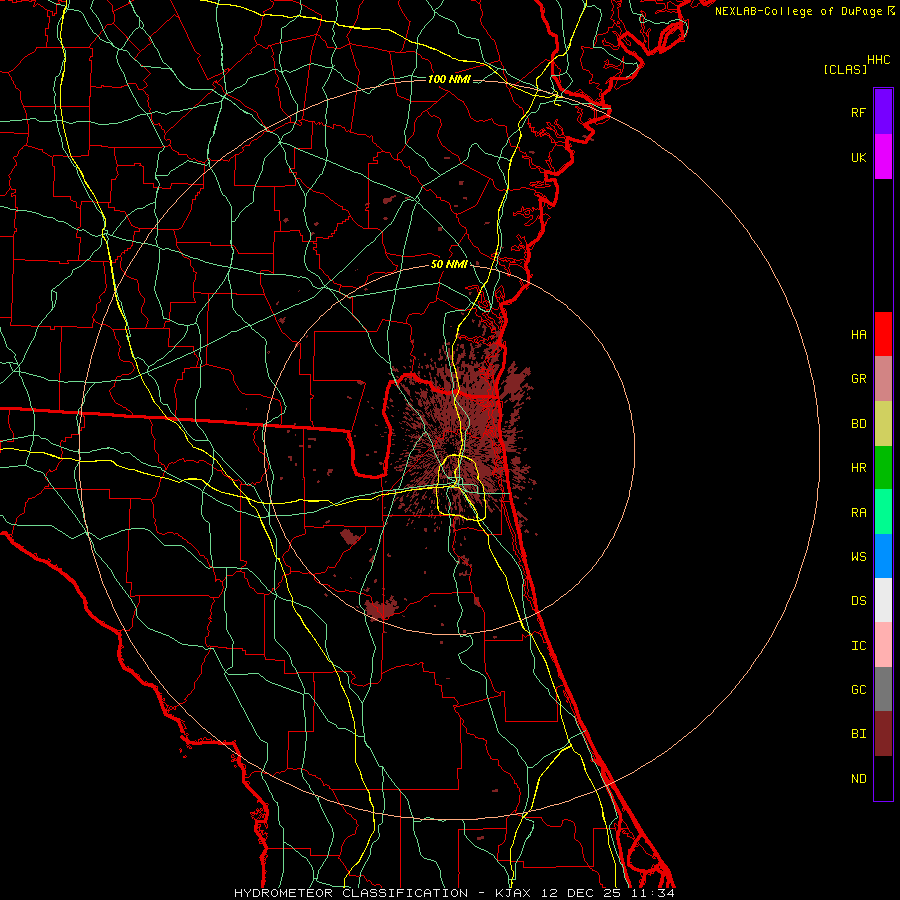Click the 'HA' legend label
The height and width of the screenshot is (900, 900).
859,334
